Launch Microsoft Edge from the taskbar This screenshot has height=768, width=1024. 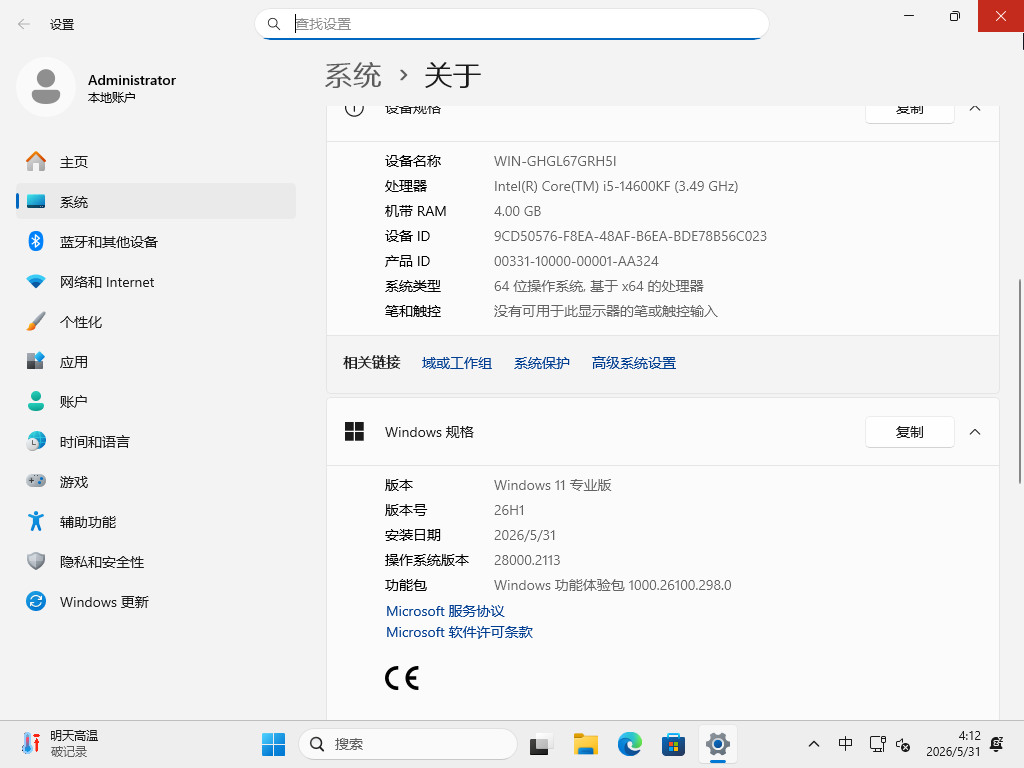click(630, 744)
